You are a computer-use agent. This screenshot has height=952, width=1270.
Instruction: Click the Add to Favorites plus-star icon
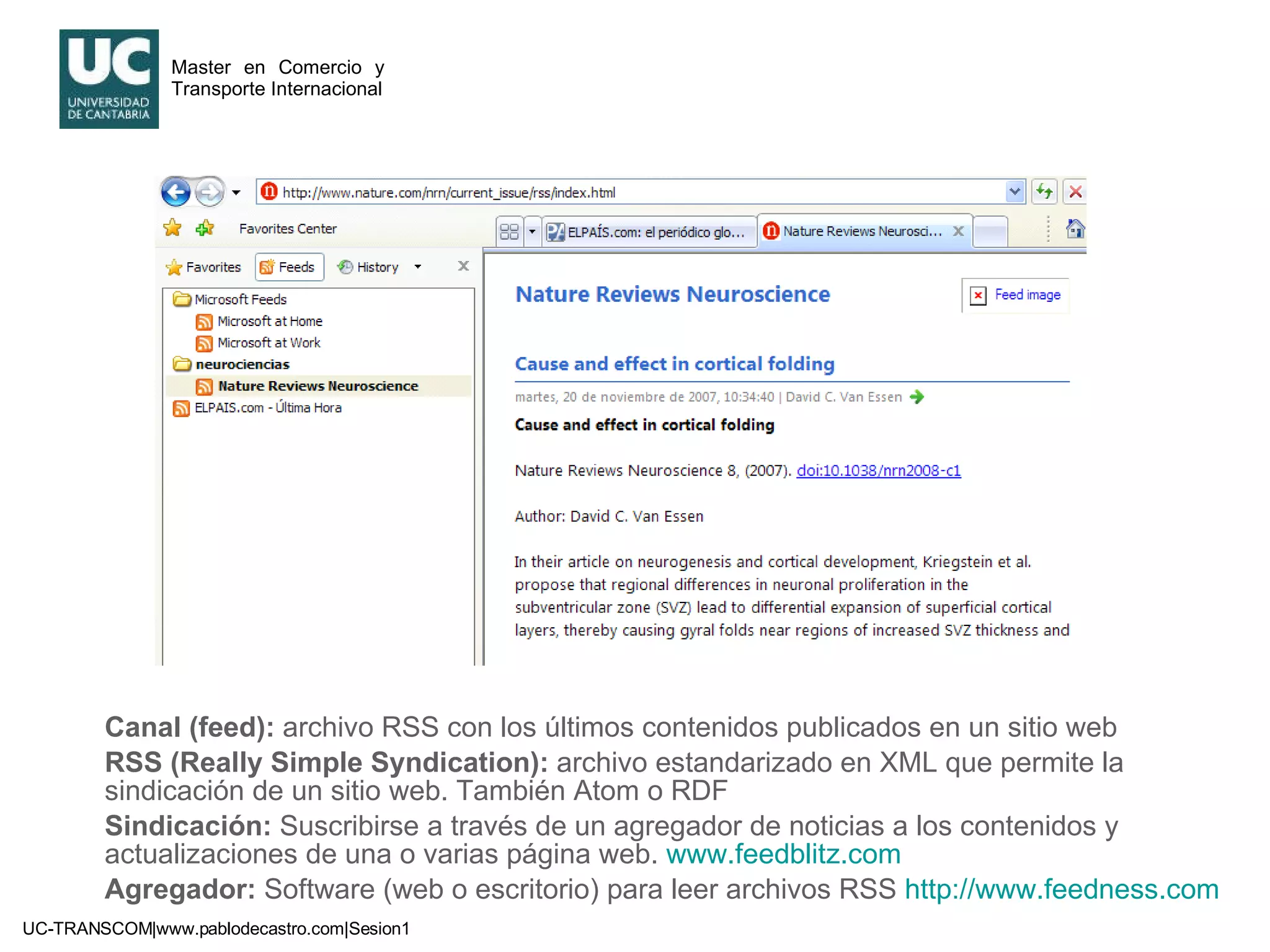point(205,228)
